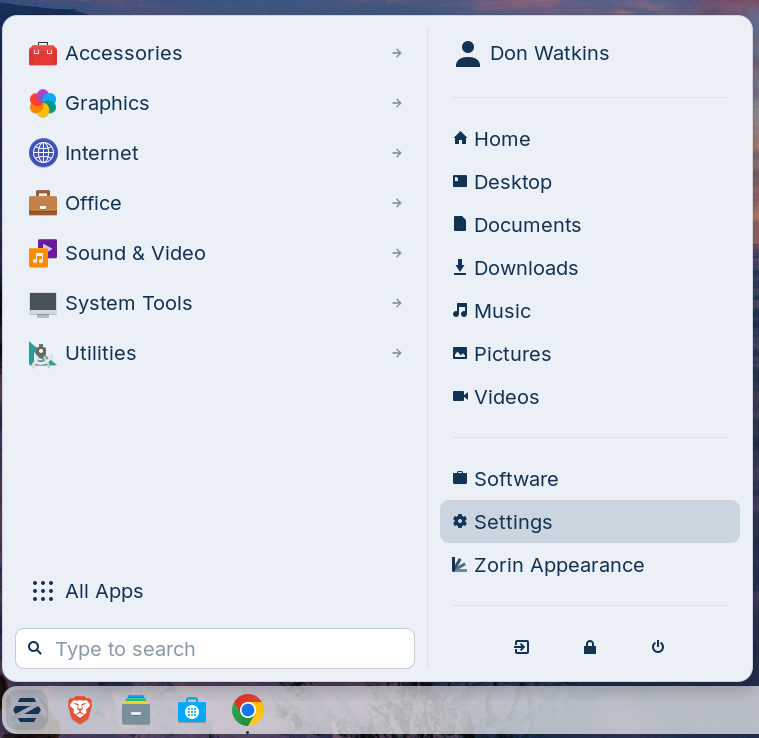Click the System Tools monitor icon

coord(43,304)
